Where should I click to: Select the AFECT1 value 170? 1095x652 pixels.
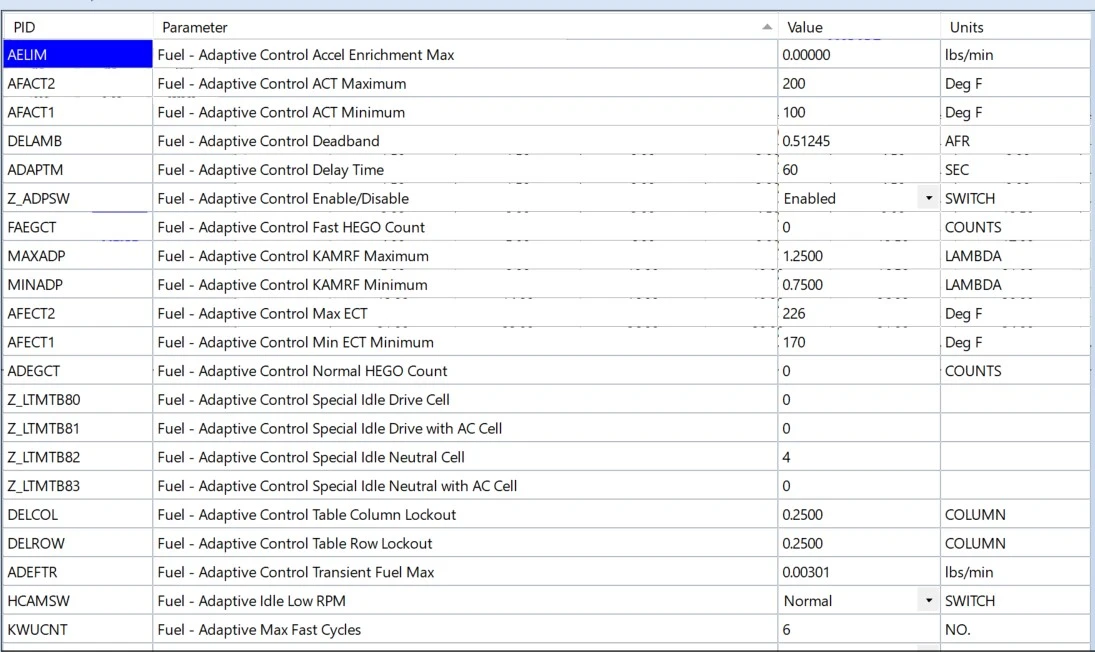point(859,342)
